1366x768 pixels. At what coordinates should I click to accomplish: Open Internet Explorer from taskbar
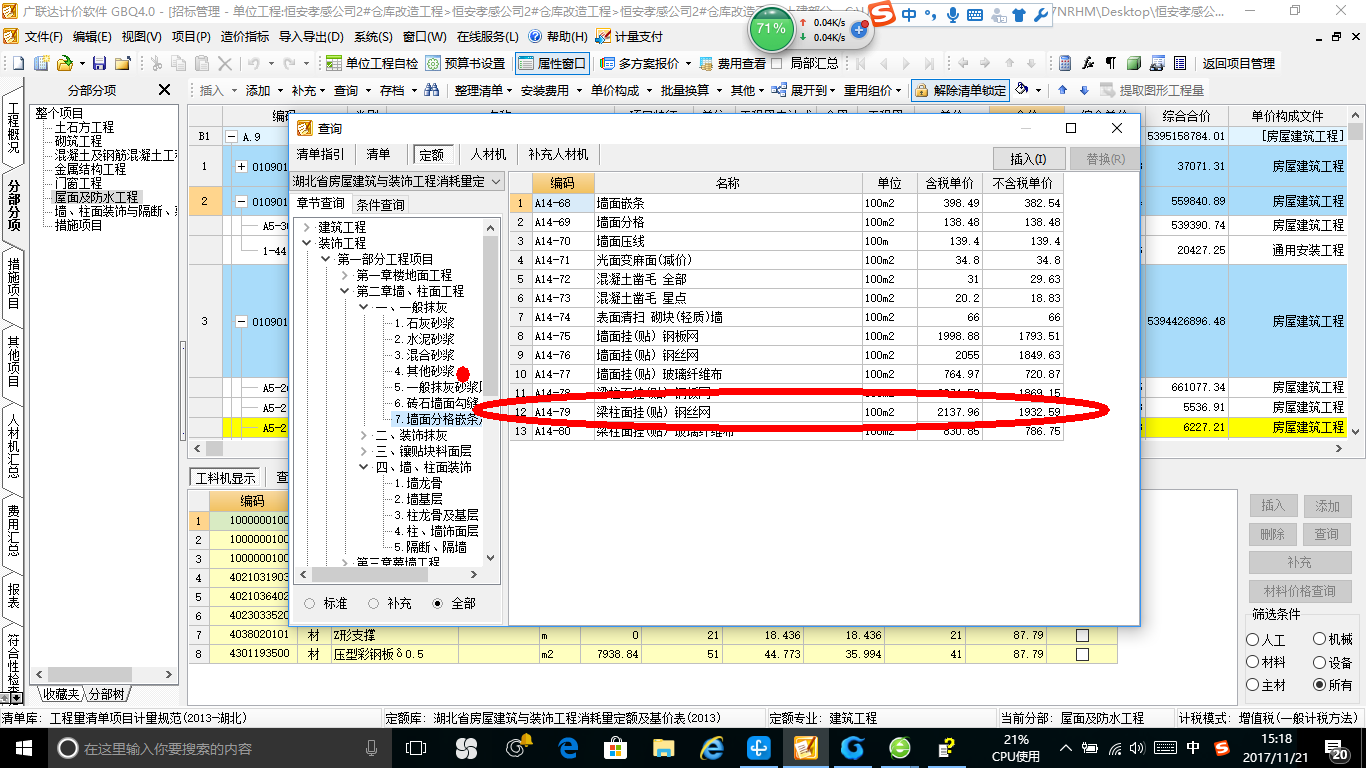711,748
